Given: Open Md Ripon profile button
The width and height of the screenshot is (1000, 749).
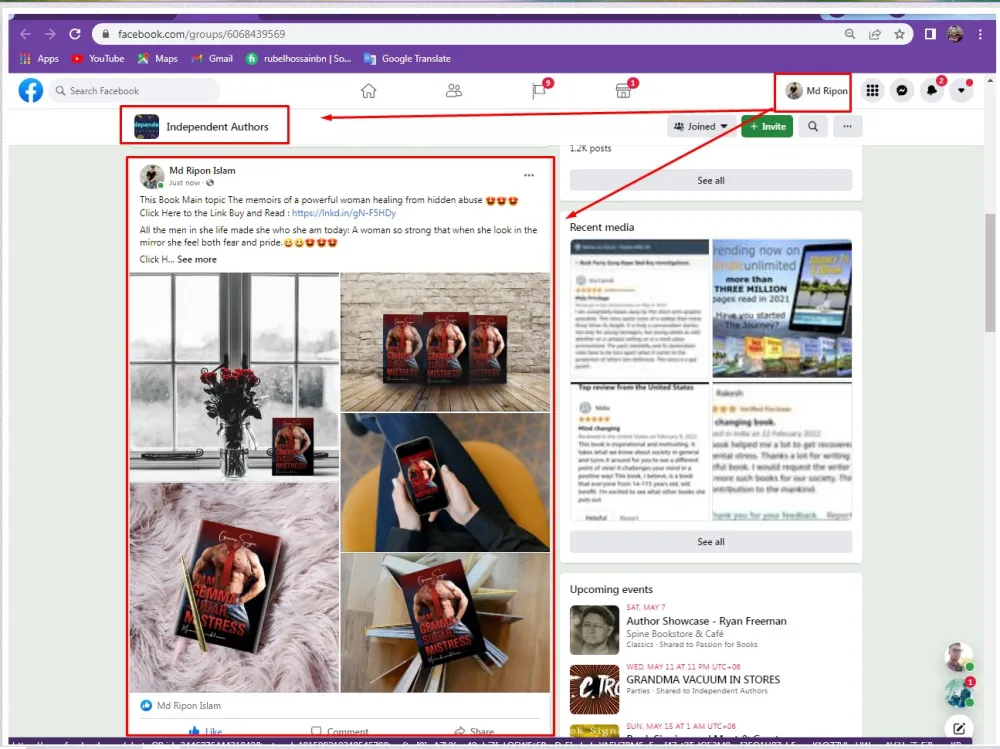Looking at the screenshot, I should 816,91.
